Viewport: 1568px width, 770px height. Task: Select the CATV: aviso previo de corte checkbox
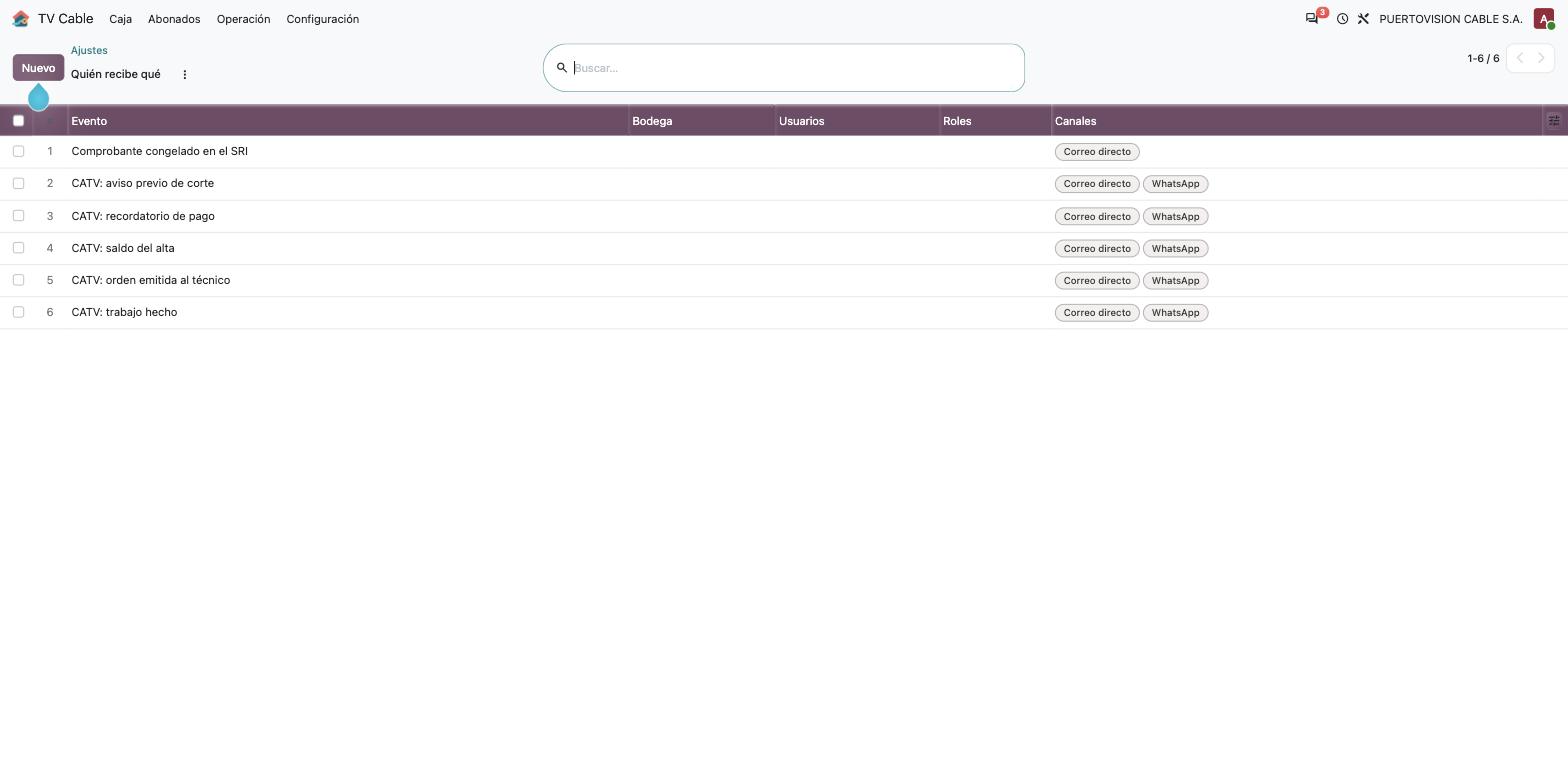pyautogui.click(x=18, y=183)
